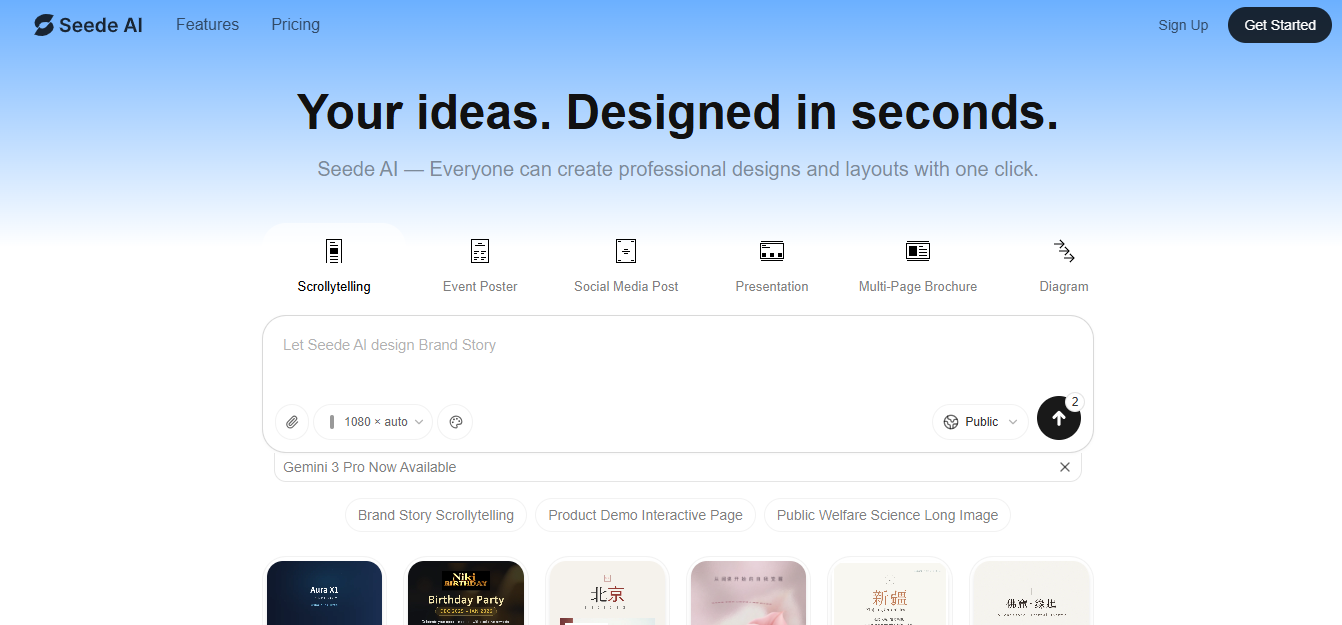The image size is (1342, 625).
Task: Open the color palette theme icon
Action: click(455, 422)
